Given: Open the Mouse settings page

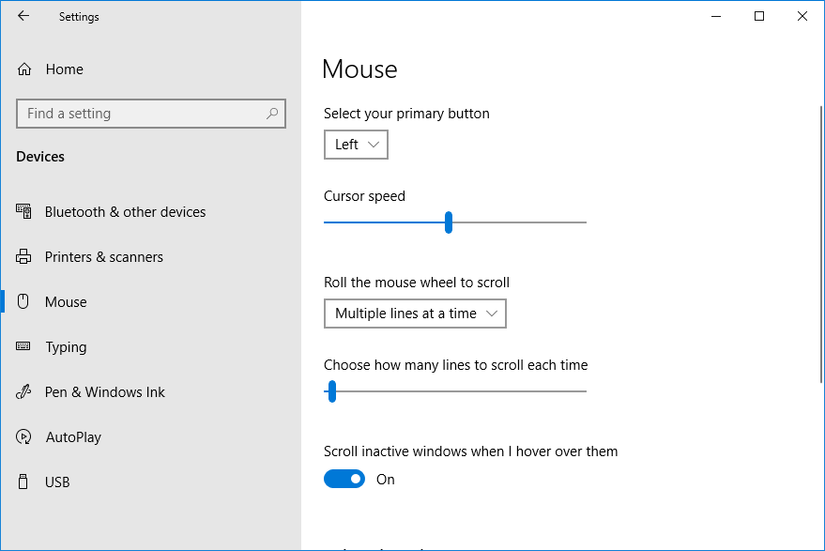Looking at the screenshot, I should (x=66, y=302).
